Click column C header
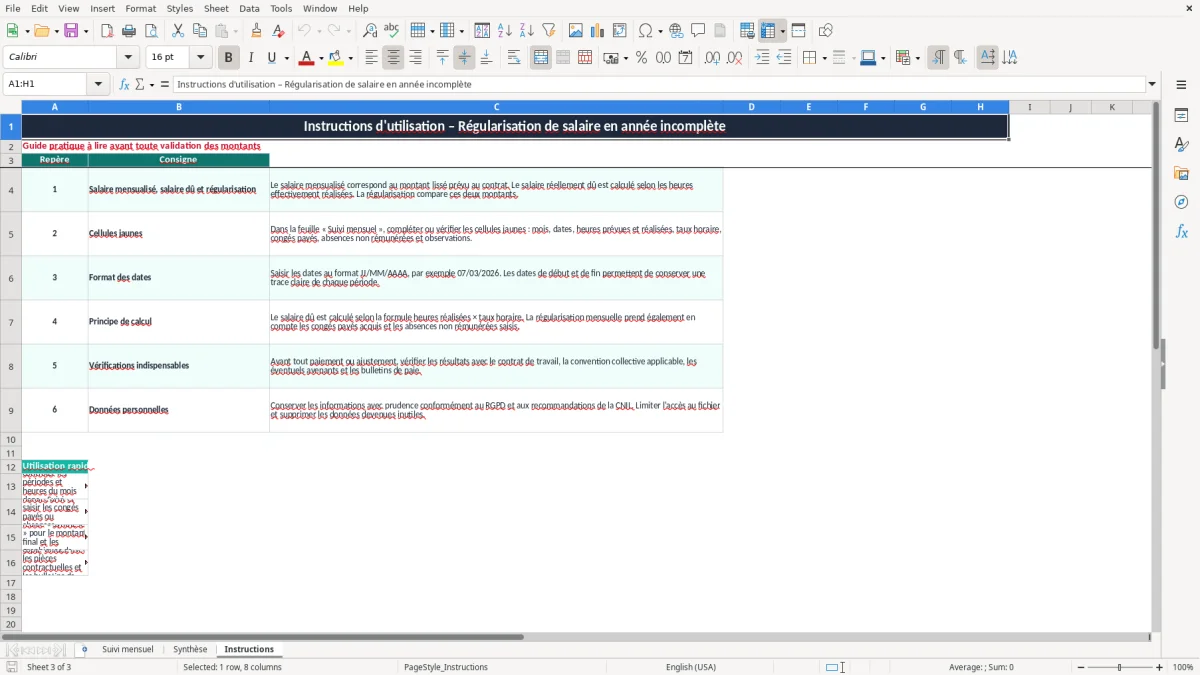The width and height of the screenshot is (1200, 675). (496, 107)
